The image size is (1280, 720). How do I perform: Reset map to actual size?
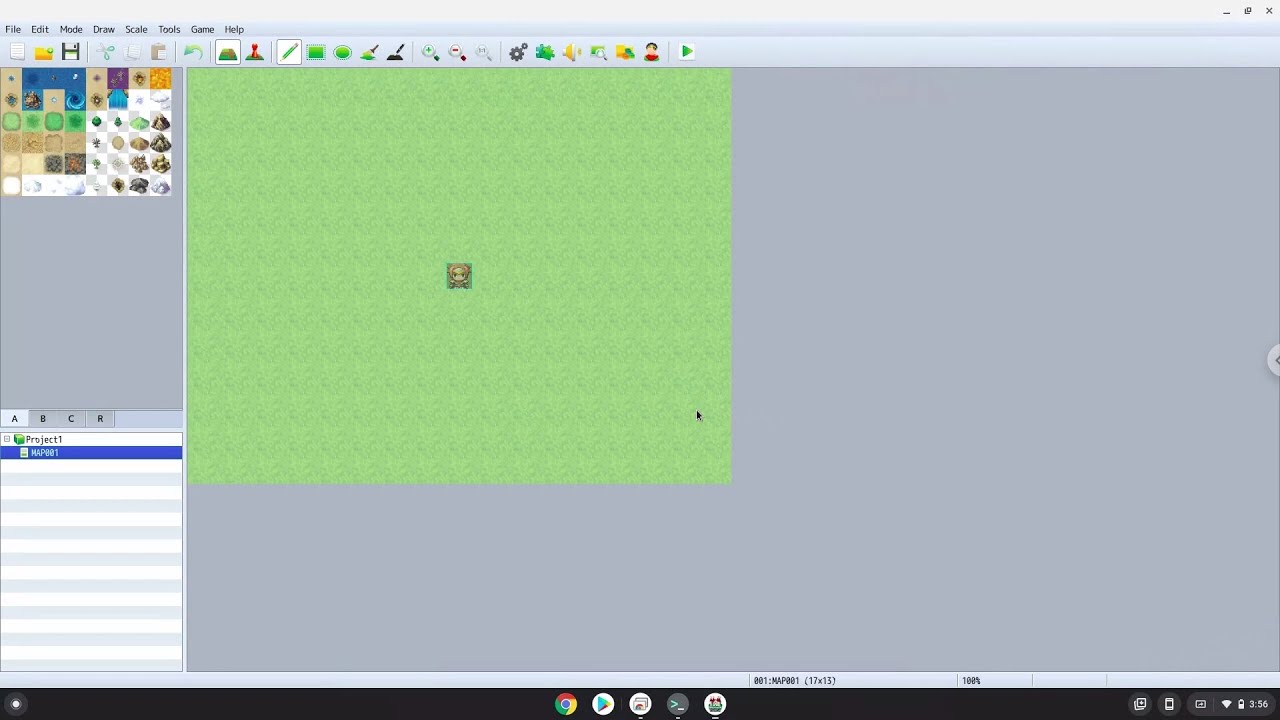tap(484, 52)
